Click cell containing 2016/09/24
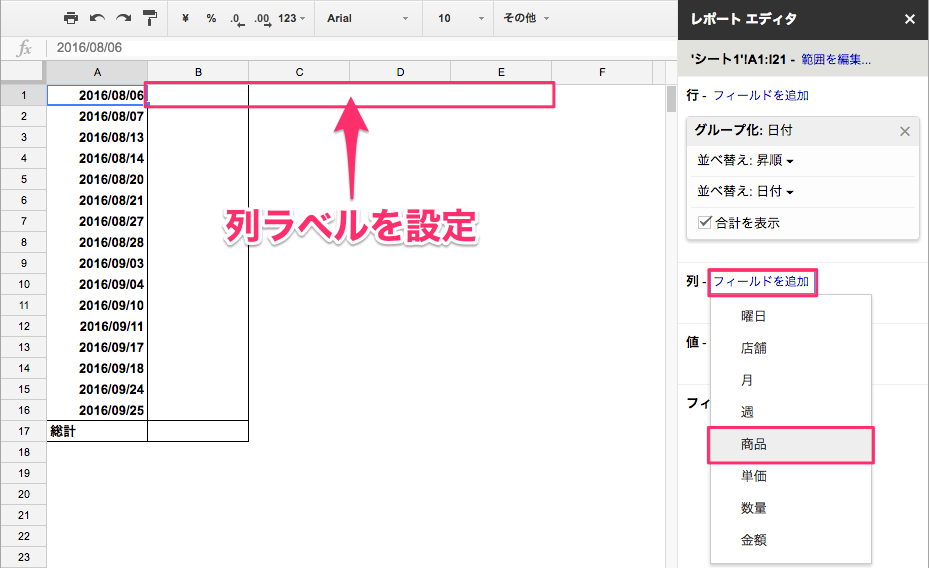 pos(97,389)
